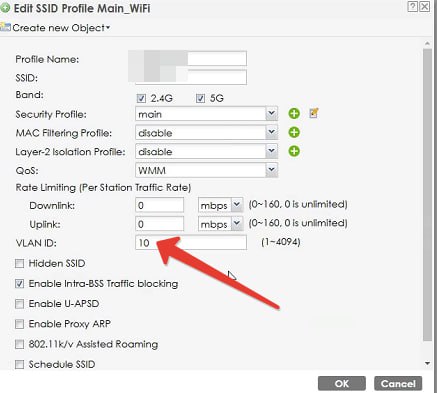Click the Cancel button
Screen dimensions: 437x393
pyautogui.click(x=398, y=384)
